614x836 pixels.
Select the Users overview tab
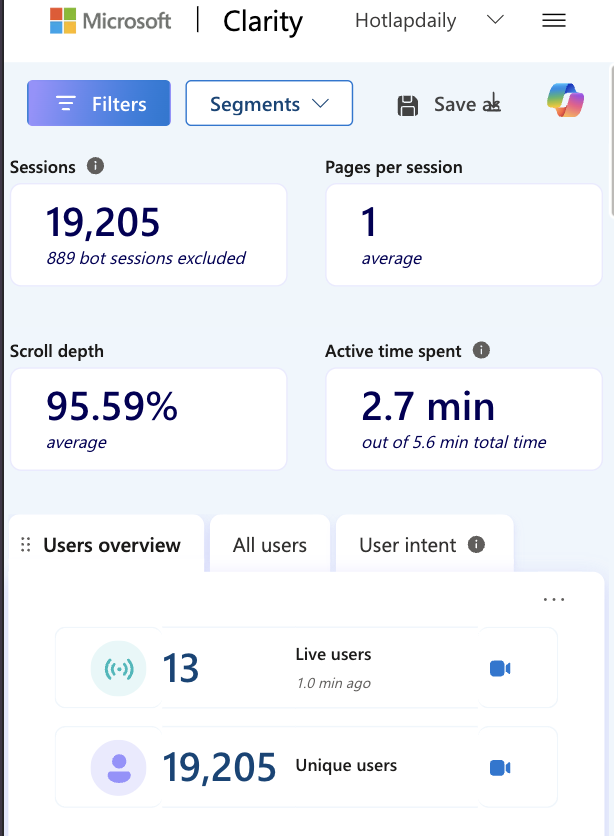point(111,545)
